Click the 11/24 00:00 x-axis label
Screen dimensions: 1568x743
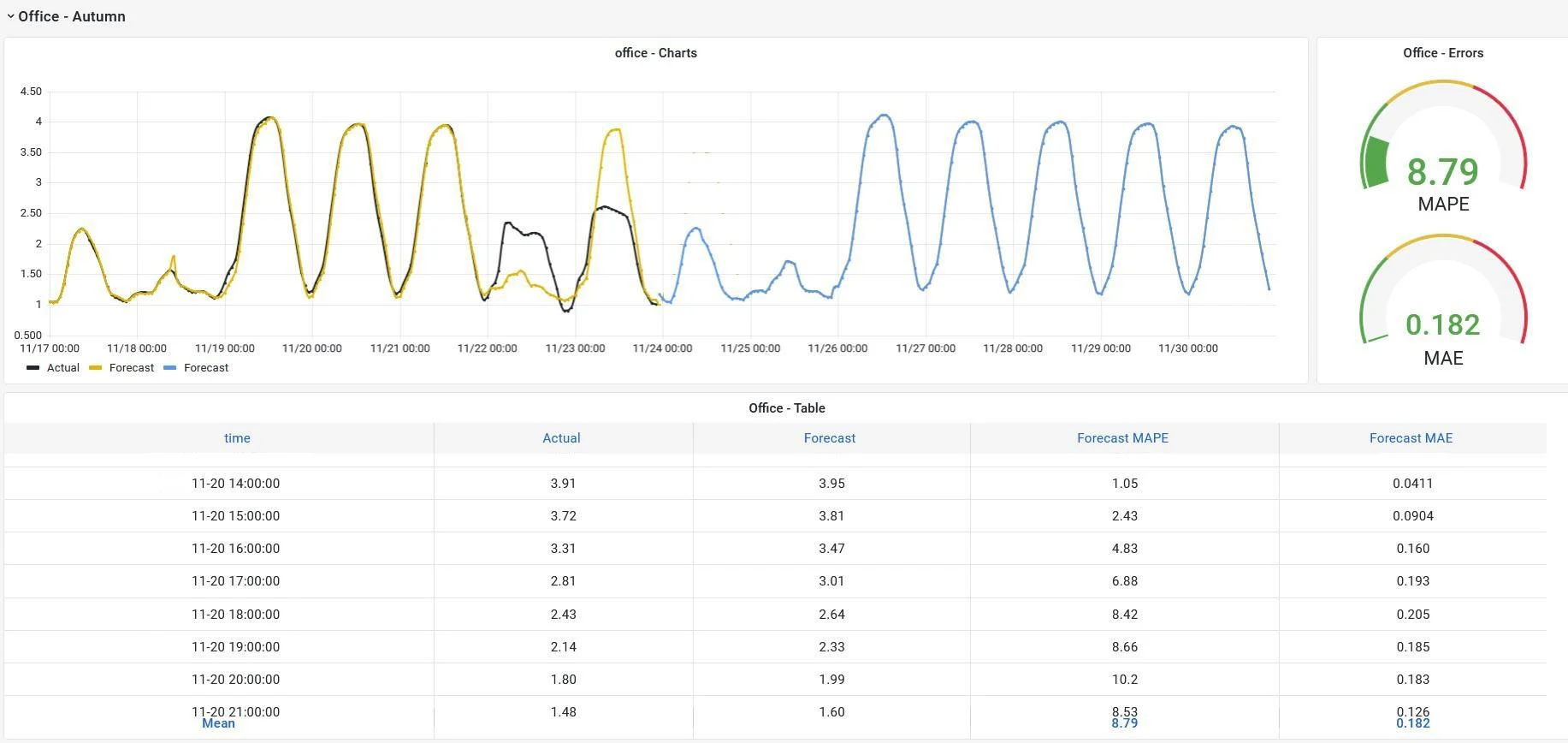(x=662, y=348)
